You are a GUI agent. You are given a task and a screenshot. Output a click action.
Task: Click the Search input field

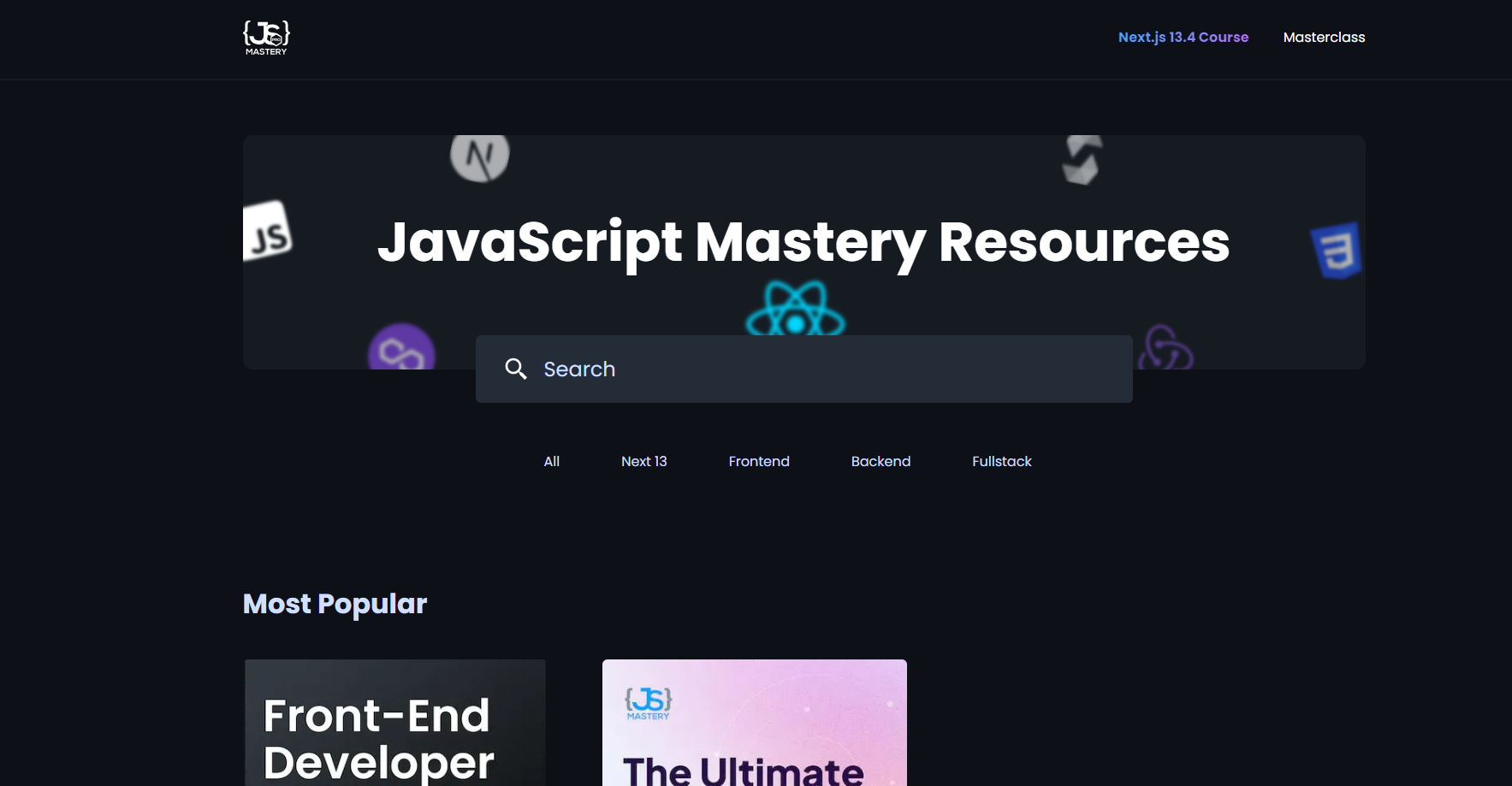tap(803, 369)
